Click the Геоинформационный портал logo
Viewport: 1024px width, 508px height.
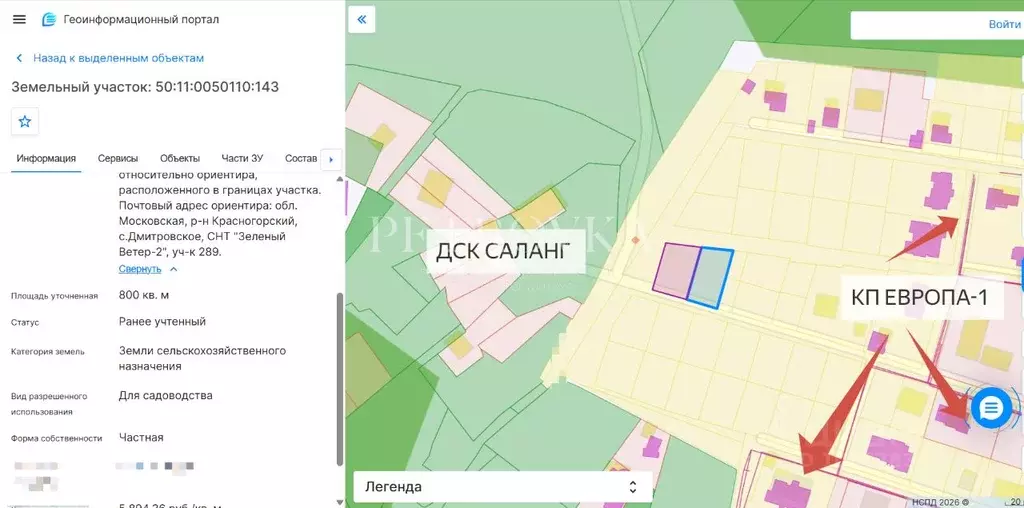[49, 20]
